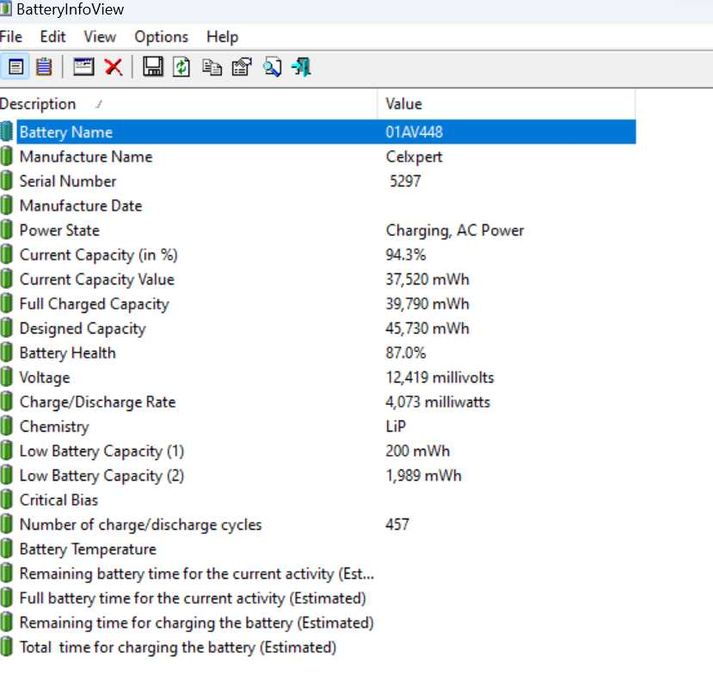713x699 pixels.
Task: Click the battery icon beside Critical Bias
Action: click(x=6, y=500)
